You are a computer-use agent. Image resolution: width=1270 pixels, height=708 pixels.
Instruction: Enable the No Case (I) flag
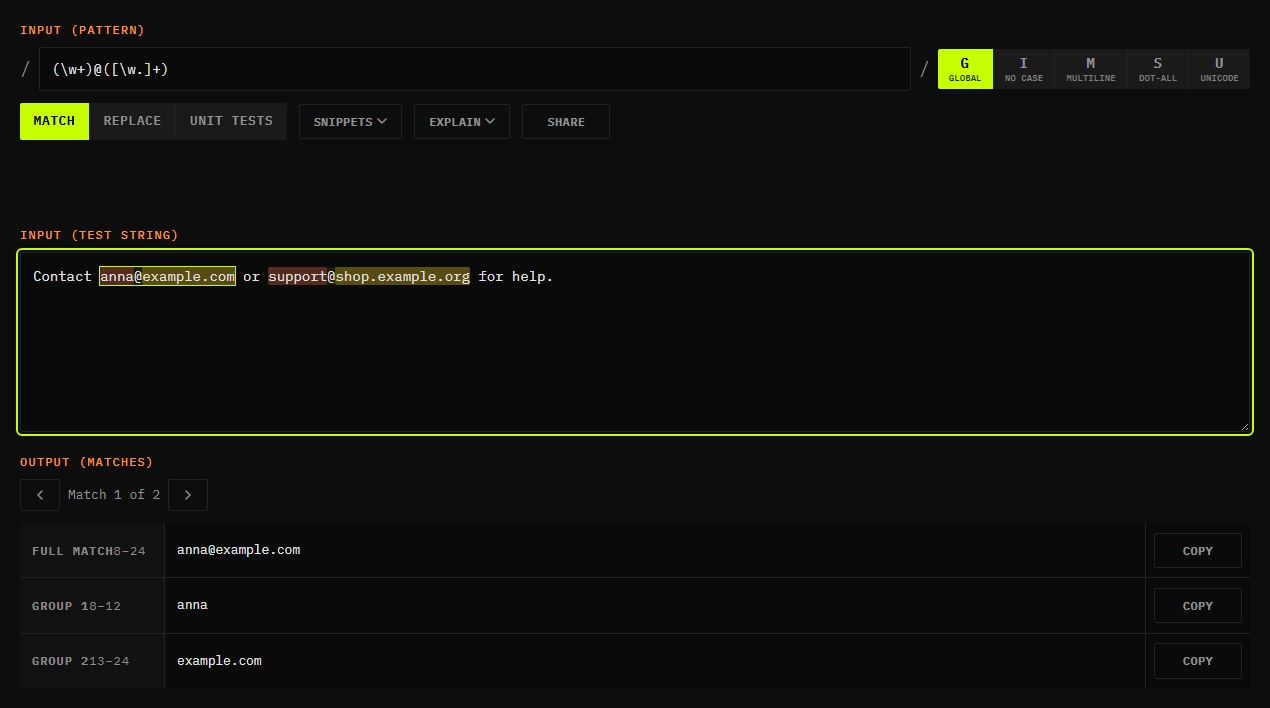pos(1023,69)
